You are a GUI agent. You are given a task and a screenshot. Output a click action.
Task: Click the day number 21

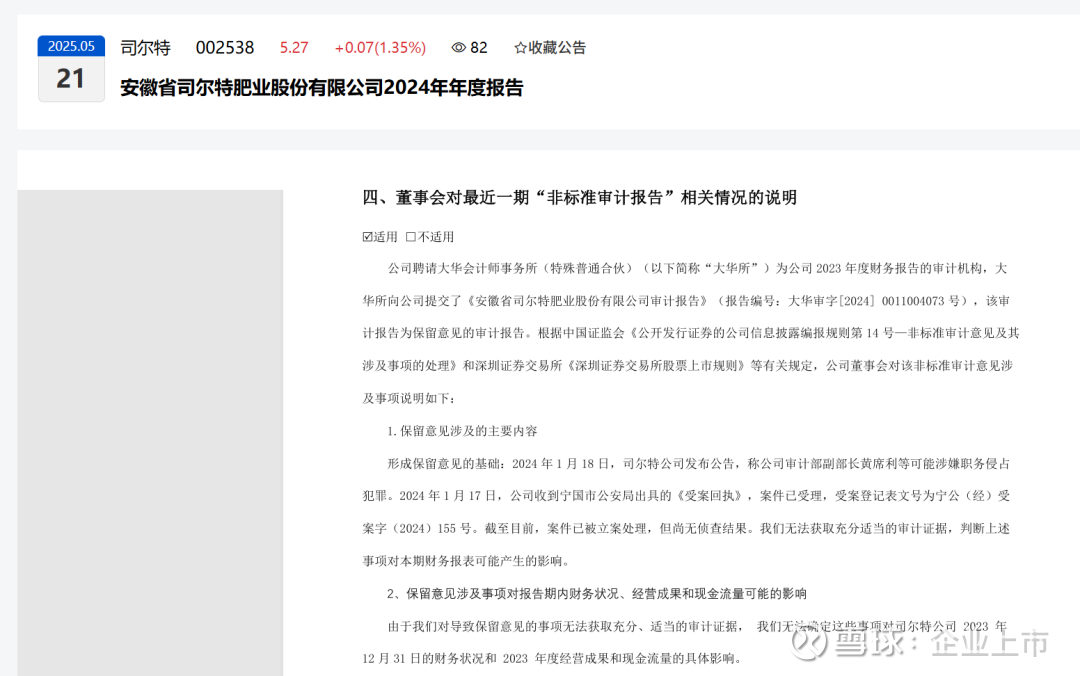pos(70,79)
